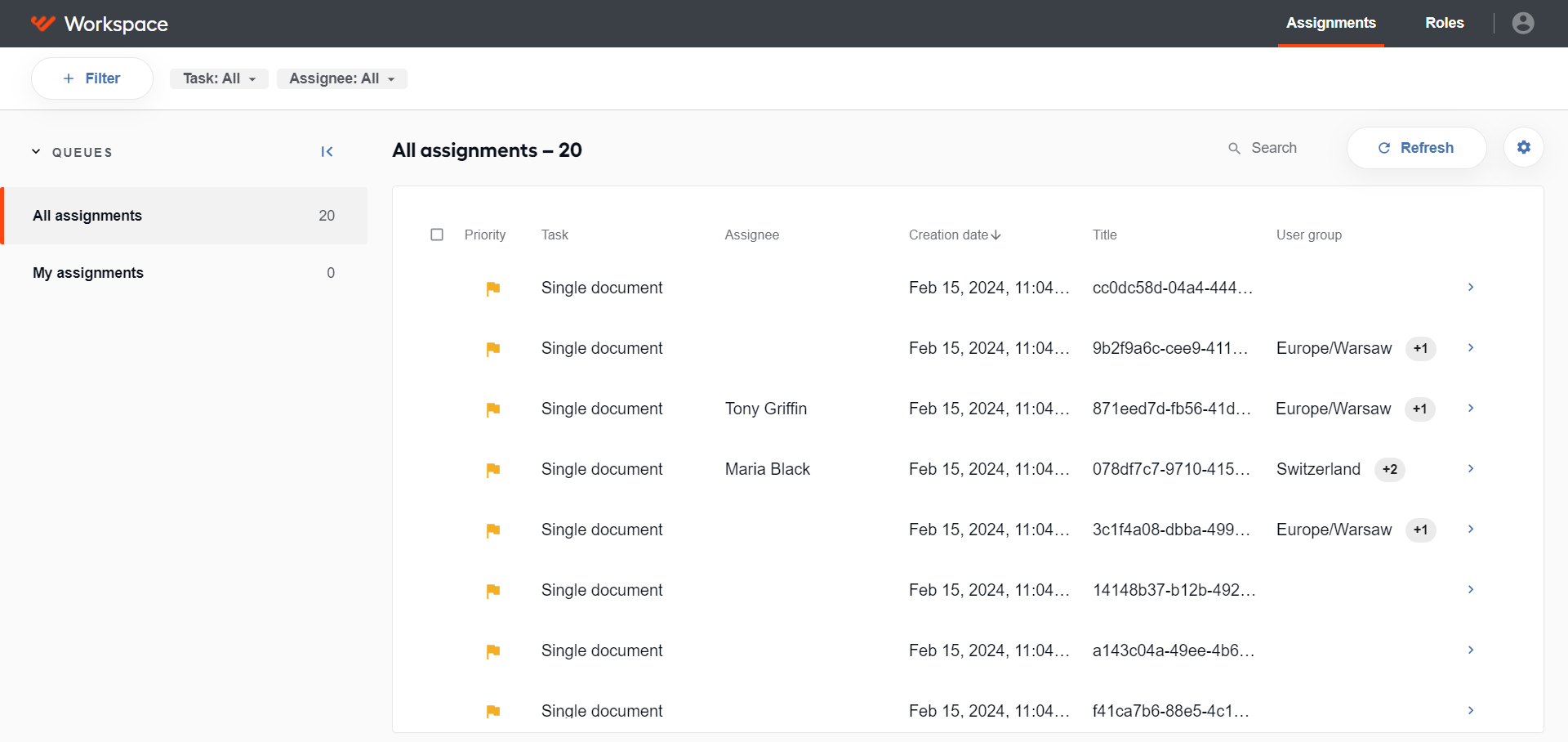Open details arrow for a143c04a row
1568x742 pixels.
pyautogui.click(x=1471, y=650)
